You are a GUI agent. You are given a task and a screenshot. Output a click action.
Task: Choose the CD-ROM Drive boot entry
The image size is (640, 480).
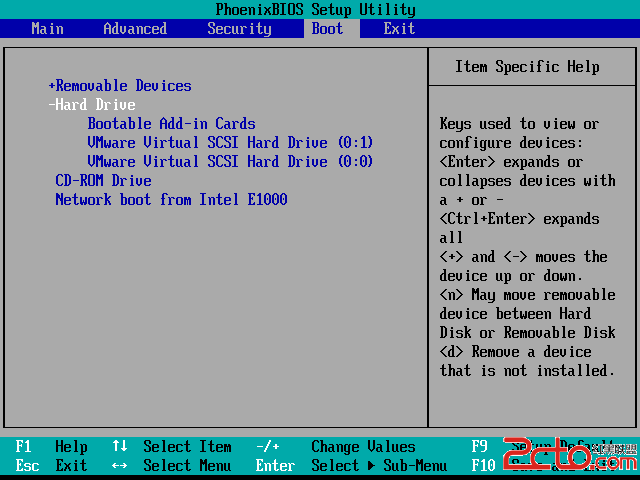click(x=104, y=180)
